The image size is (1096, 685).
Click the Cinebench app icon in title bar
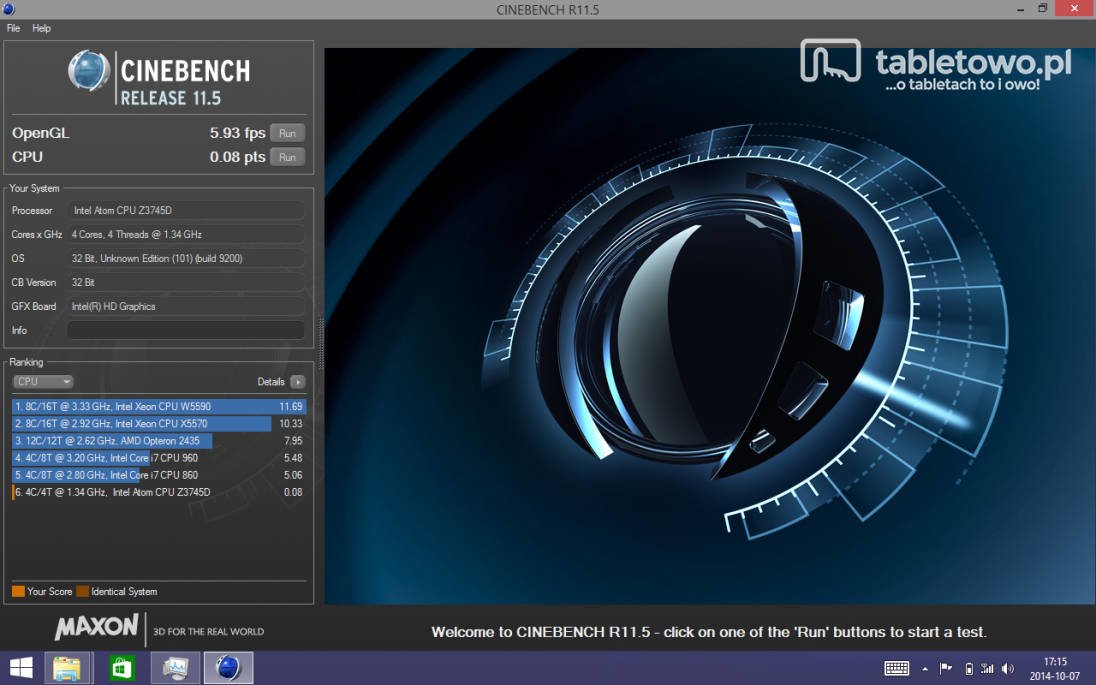[8, 9]
